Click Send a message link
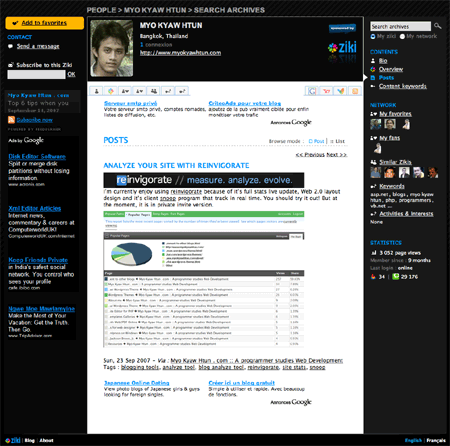Image resolution: width=450 pixels, height=446 pixels. pyautogui.click(x=38, y=46)
